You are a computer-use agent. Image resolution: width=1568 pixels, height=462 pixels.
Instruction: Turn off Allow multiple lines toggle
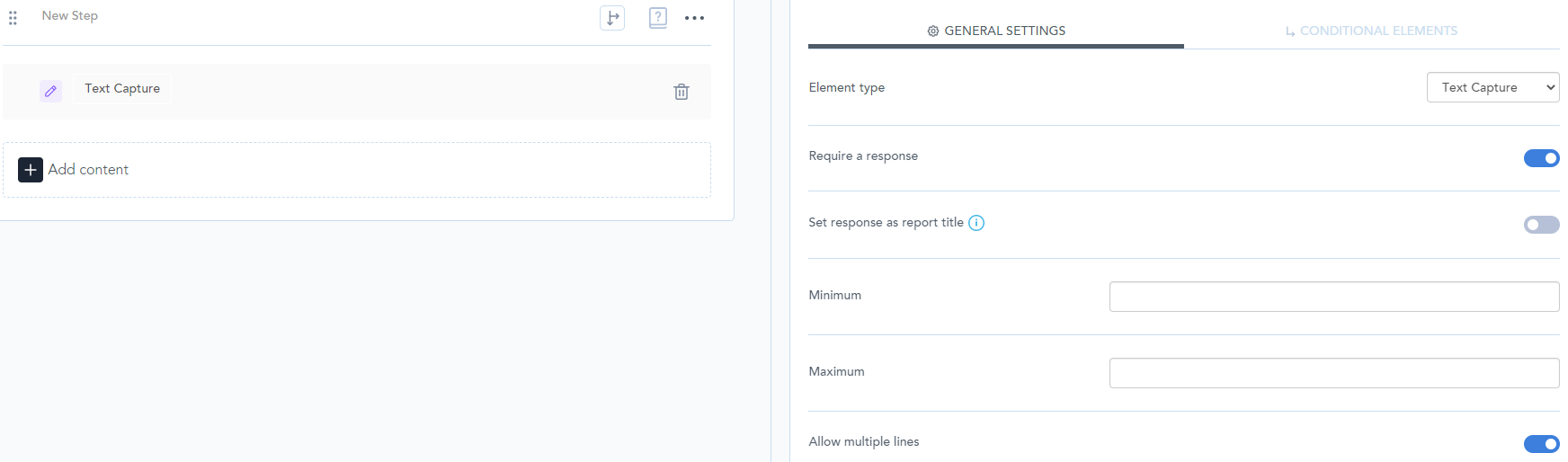click(1541, 444)
